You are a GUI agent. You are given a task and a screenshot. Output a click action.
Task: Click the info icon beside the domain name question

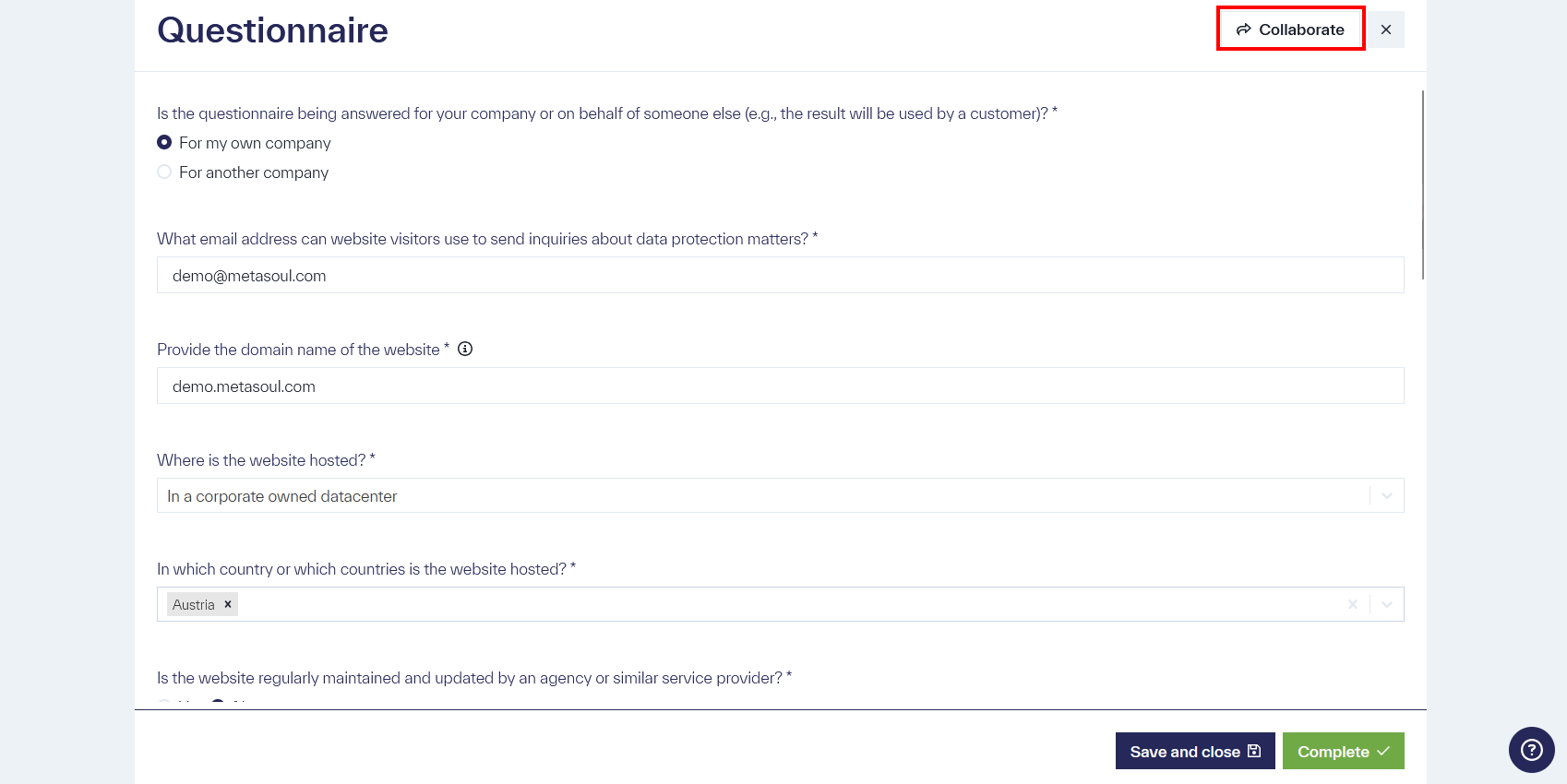[466, 349]
